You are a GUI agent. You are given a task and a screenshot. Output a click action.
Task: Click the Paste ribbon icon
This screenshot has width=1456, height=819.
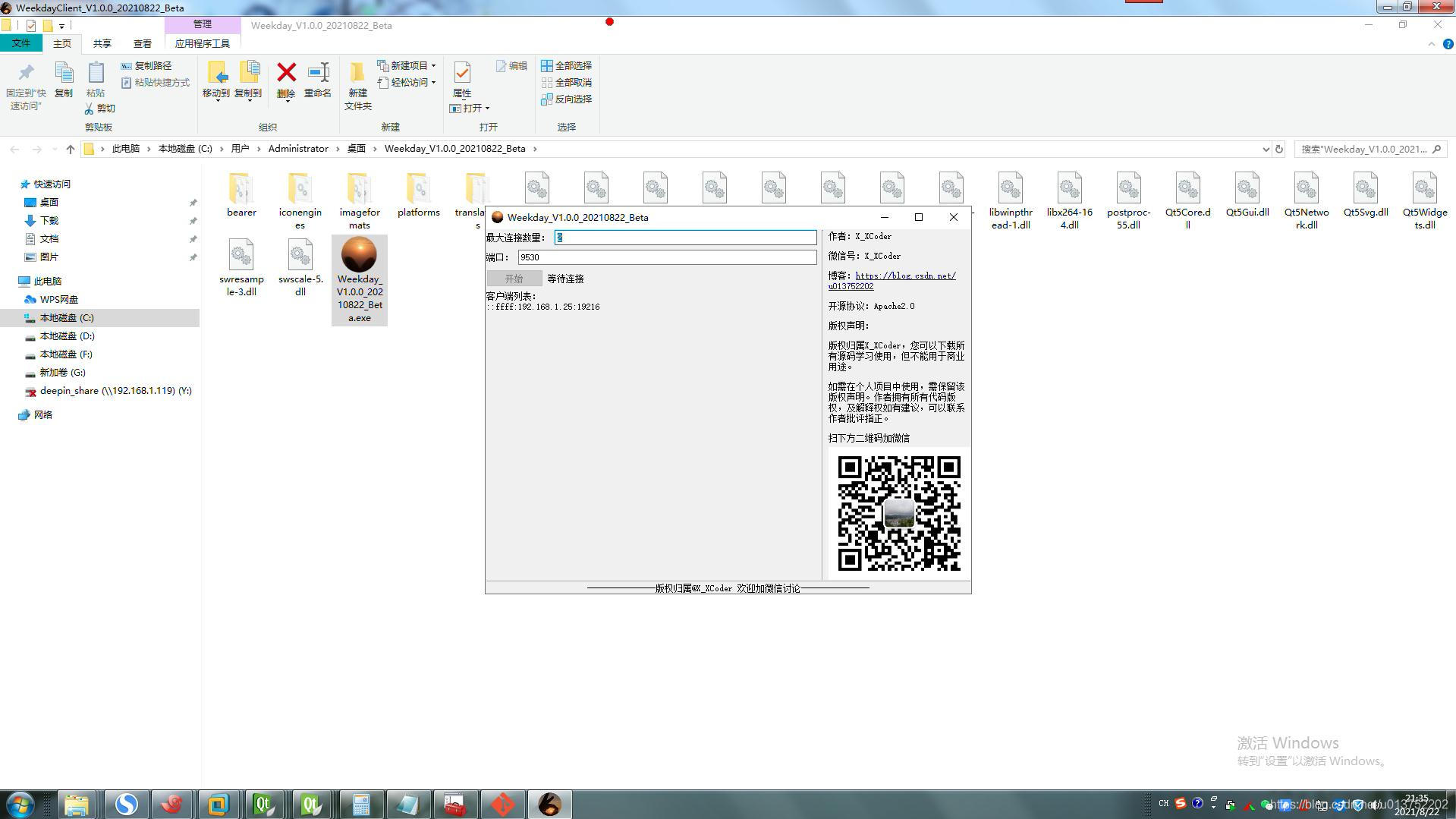pos(96,73)
